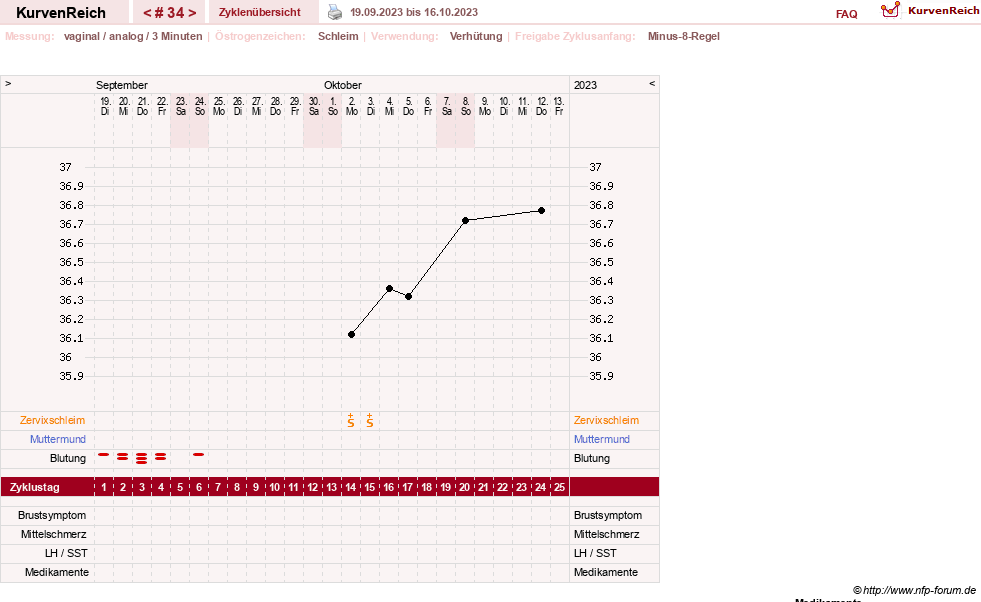Click bleeding marker on cycle day 1
This screenshot has height=602, width=981.
point(104,454)
